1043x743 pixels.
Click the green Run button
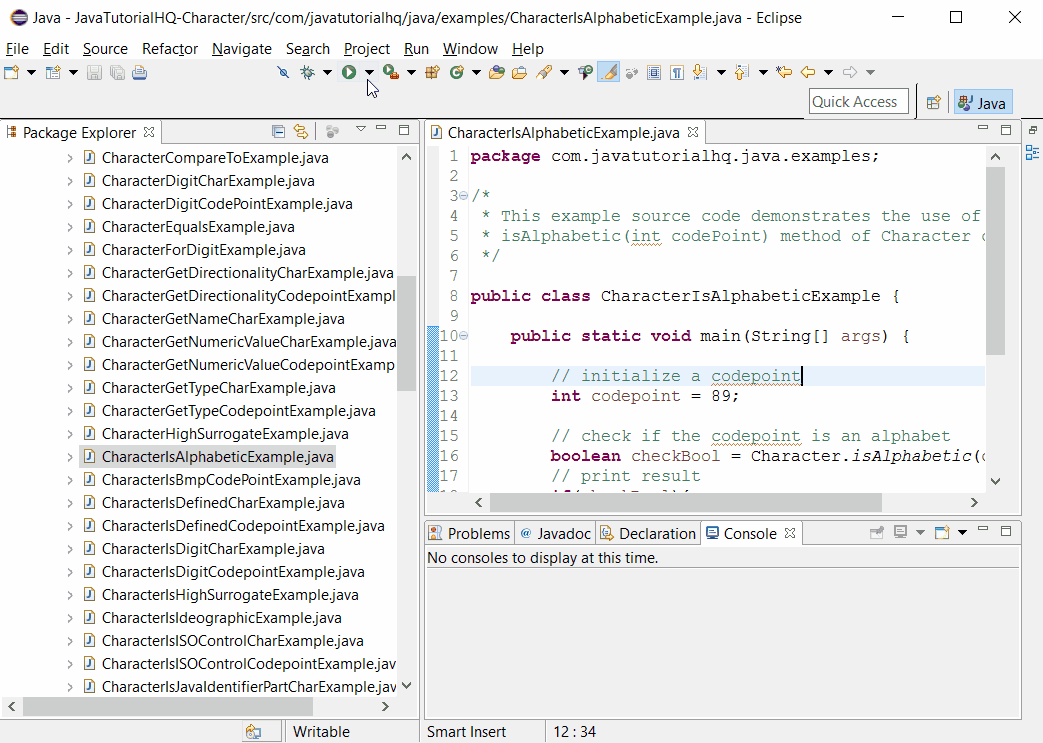(349, 73)
